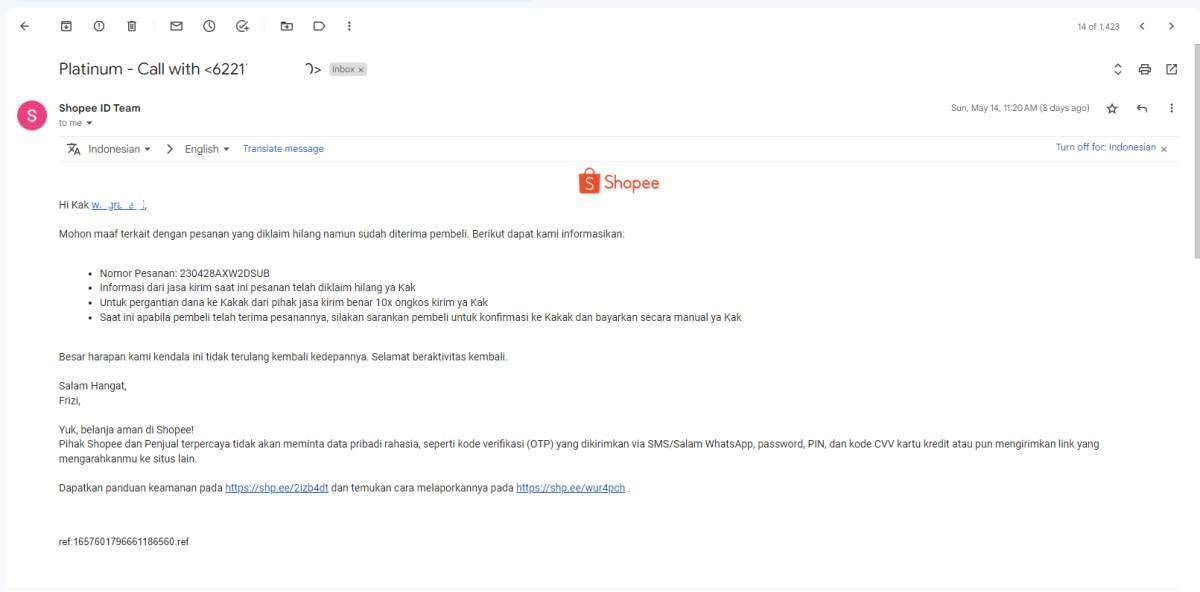Delete this email with trash icon
The width and height of the screenshot is (1200, 592).
click(x=132, y=26)
